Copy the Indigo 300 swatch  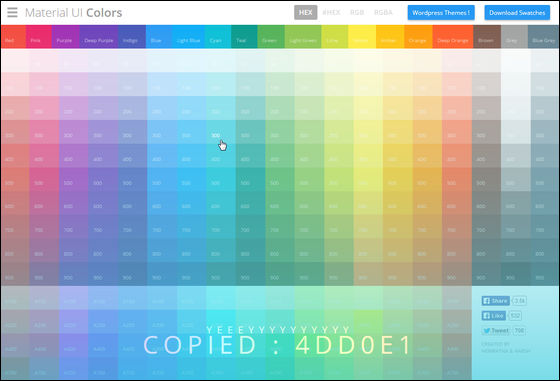click(x=132, y=132)
